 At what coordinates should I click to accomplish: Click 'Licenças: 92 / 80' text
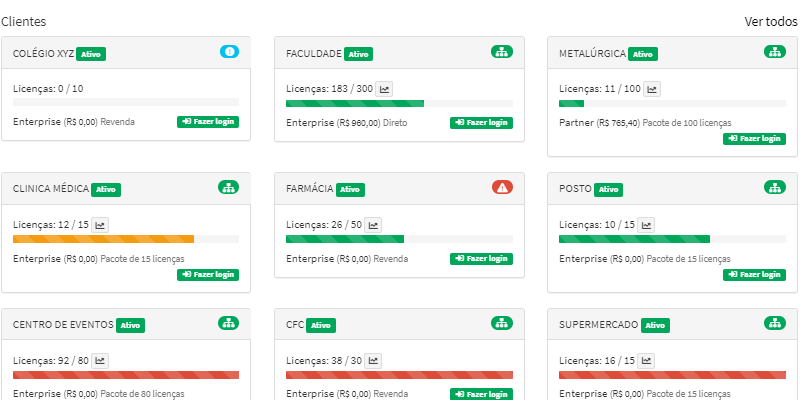51,361
